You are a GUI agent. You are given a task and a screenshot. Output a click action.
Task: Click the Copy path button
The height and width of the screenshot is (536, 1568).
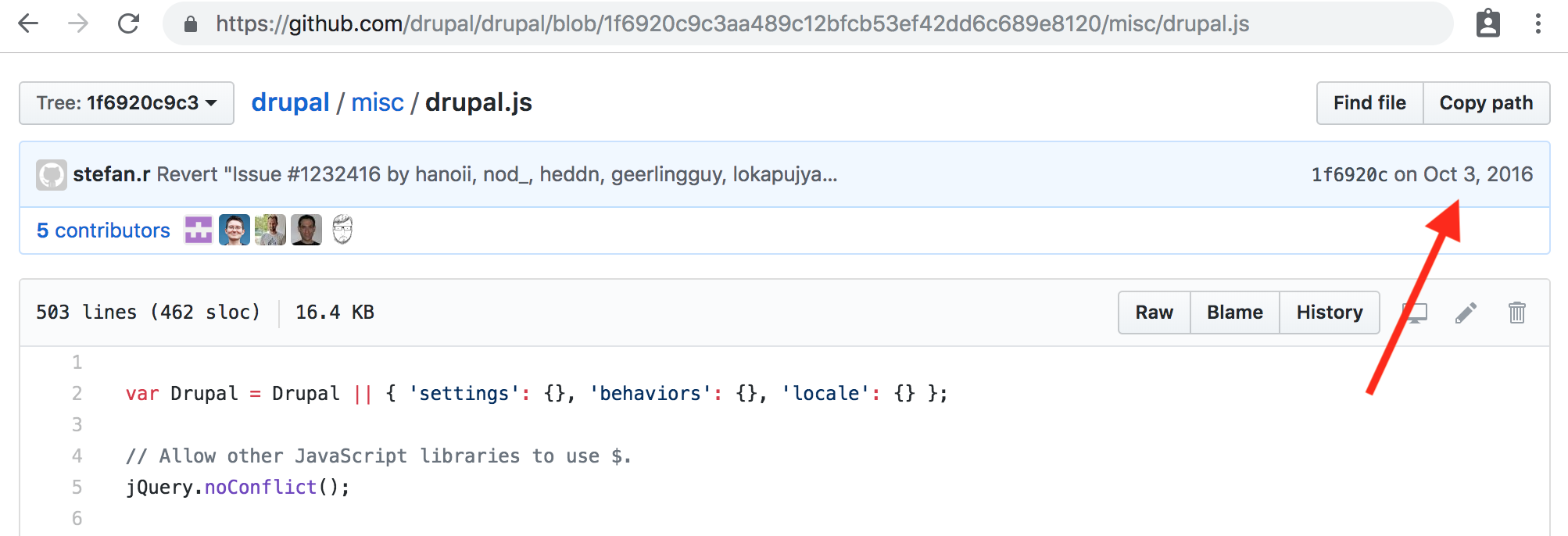coord(1486,103)
